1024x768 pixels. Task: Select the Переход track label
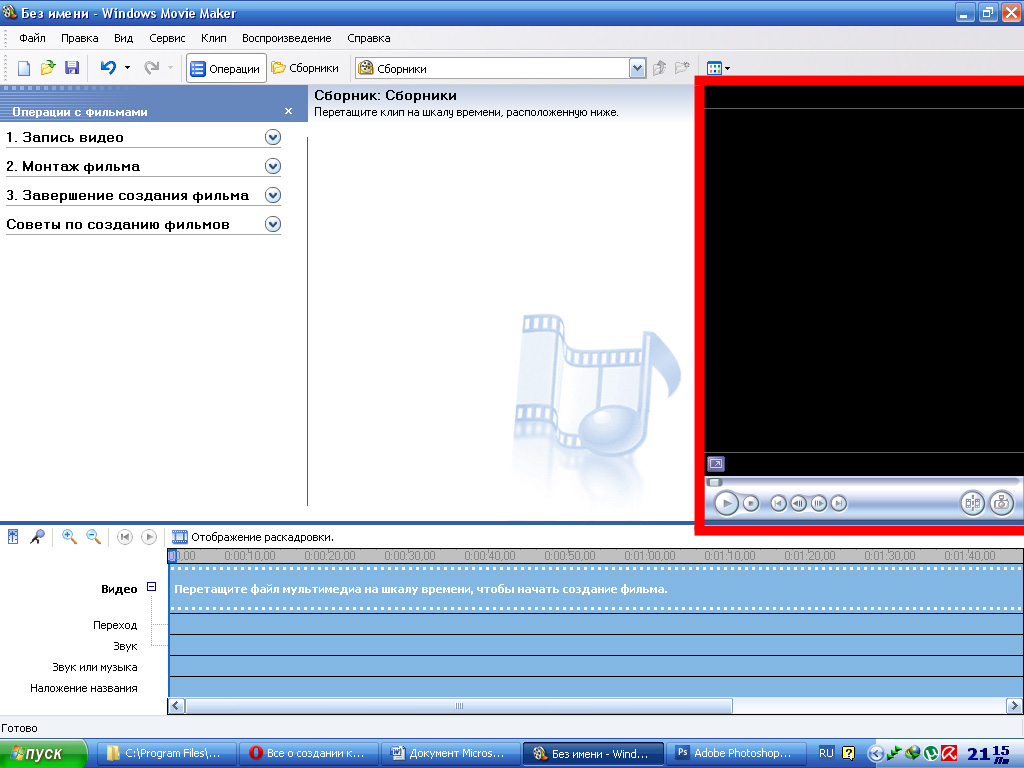click(x=115, y=625)
